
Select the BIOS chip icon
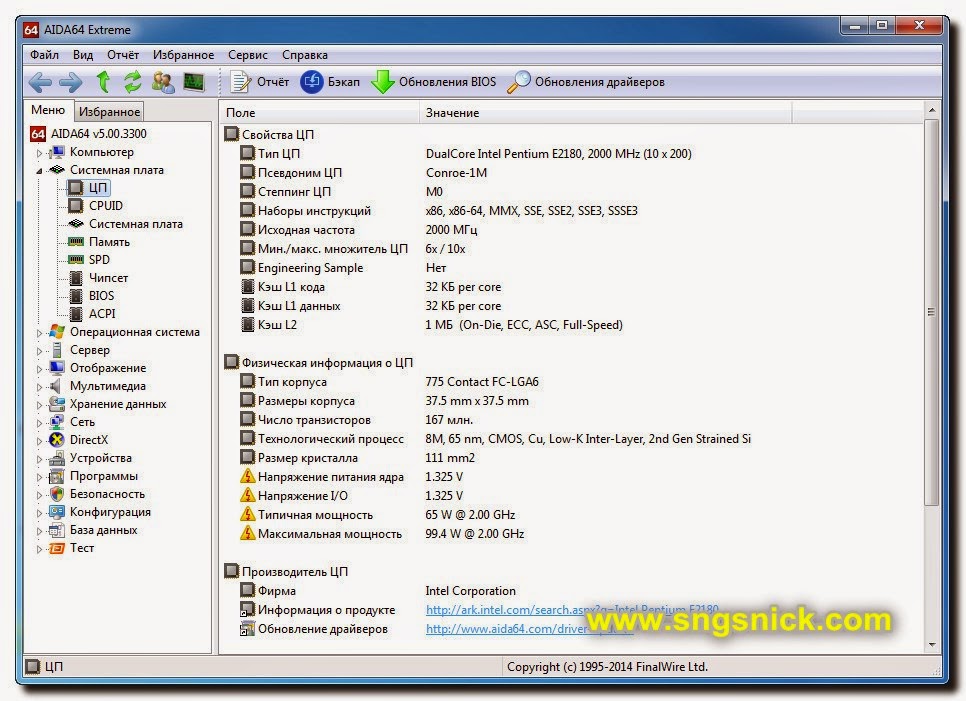pyautogui.click(x=76, y=296)
